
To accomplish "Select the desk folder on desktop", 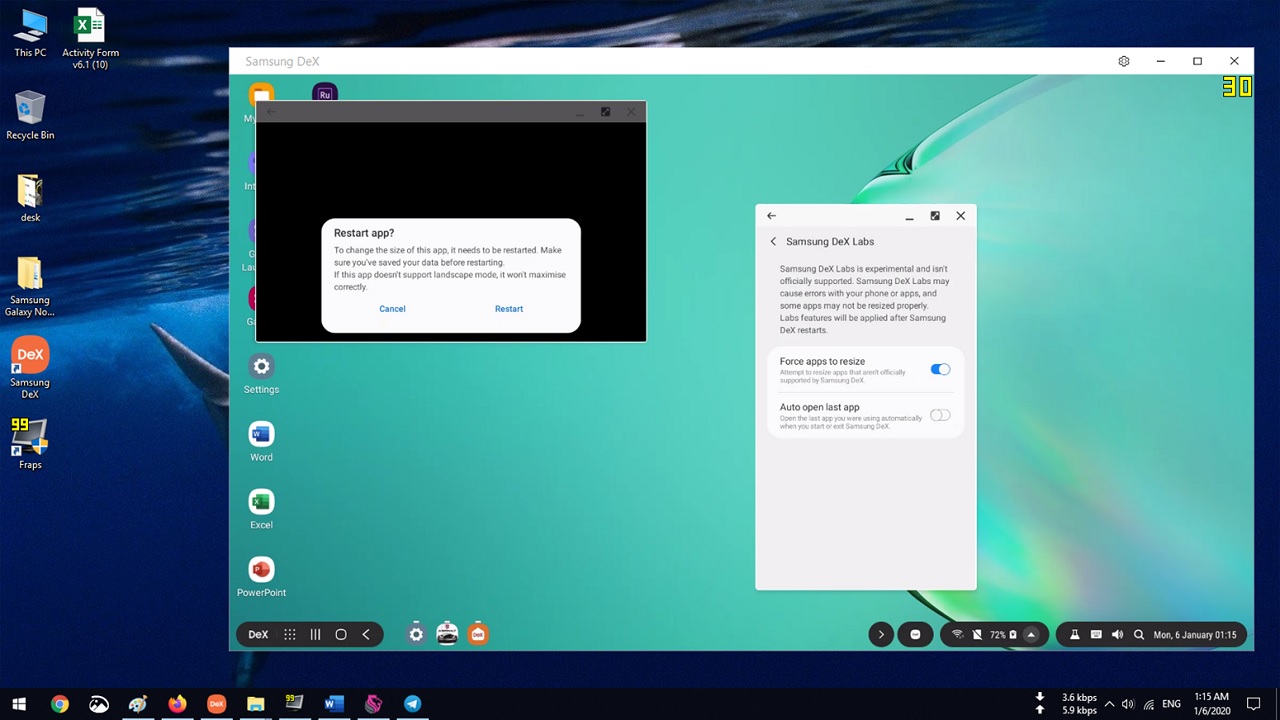I will click(x=30, y=198).
